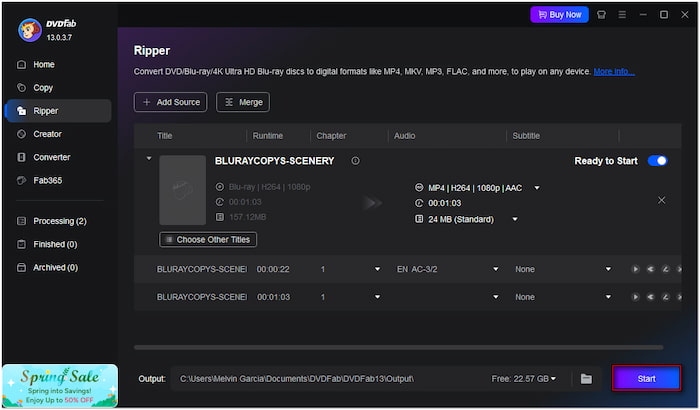Open the Creator module

pos(47,134)
